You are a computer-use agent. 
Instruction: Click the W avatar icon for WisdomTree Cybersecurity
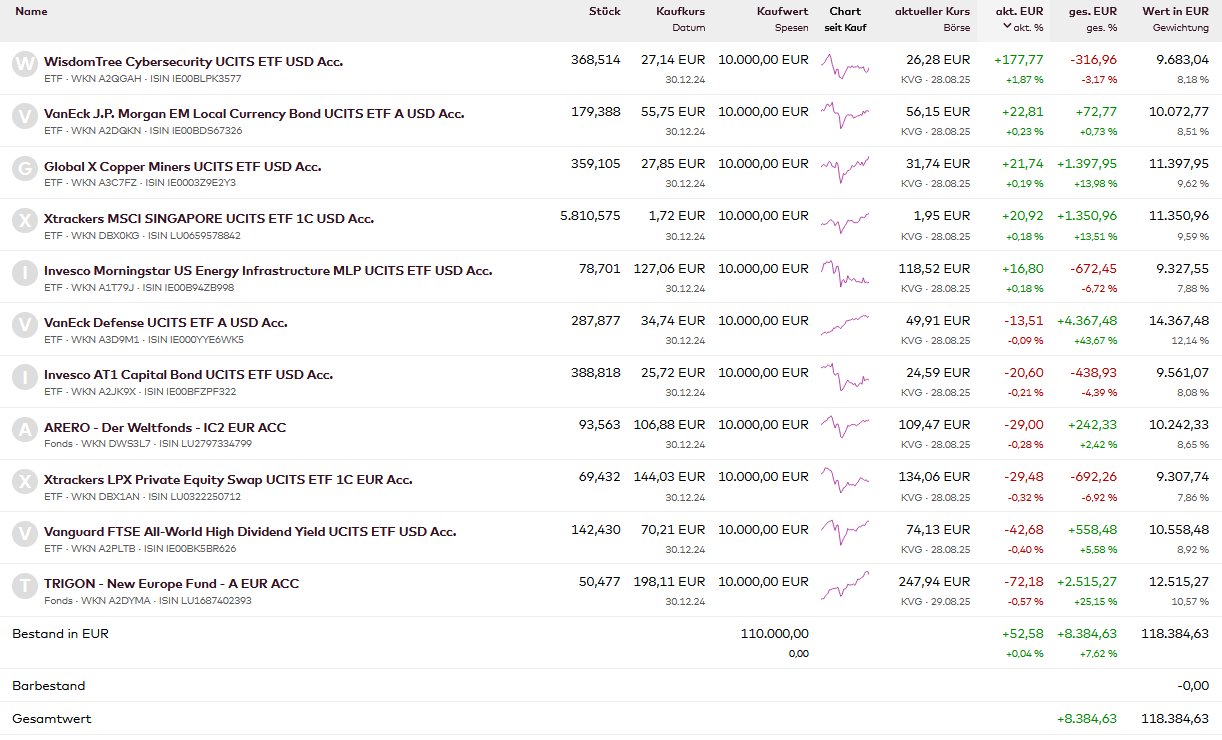click(x=24, y=65)
